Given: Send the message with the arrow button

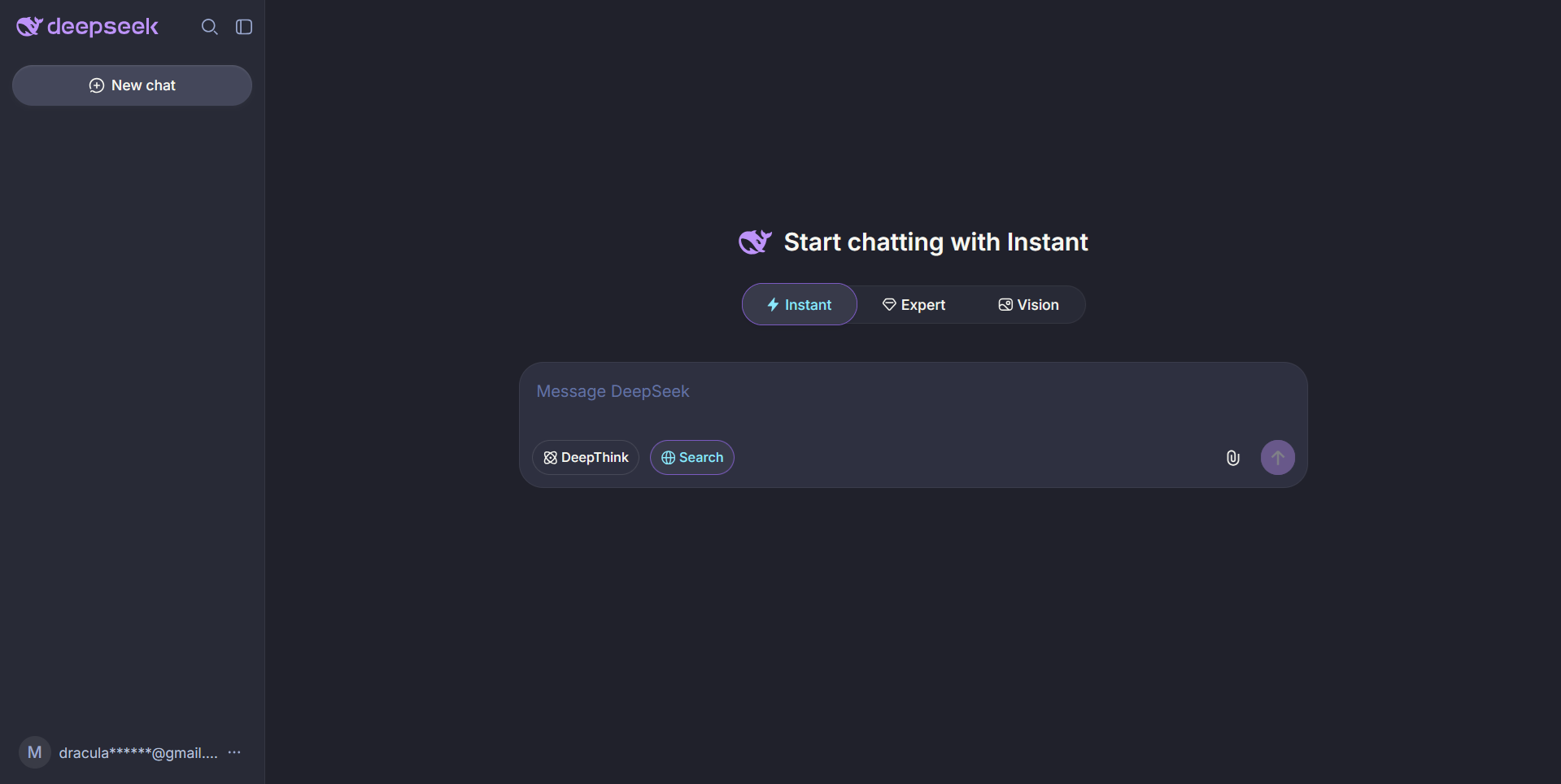Looking at the screenshot, I should click(x=1278, y=458).
